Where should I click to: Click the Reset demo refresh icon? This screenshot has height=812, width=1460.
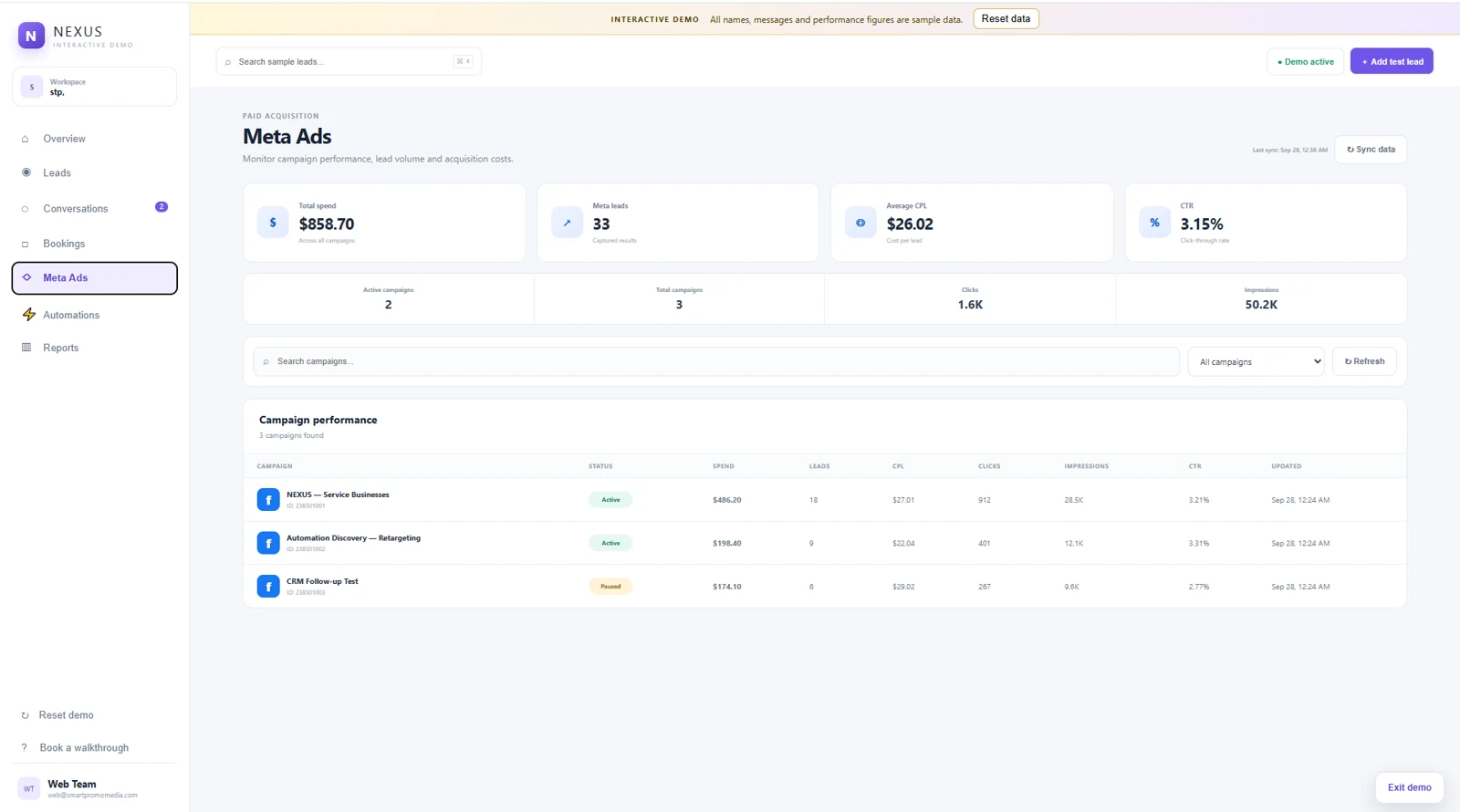click(x=25, y=715)
